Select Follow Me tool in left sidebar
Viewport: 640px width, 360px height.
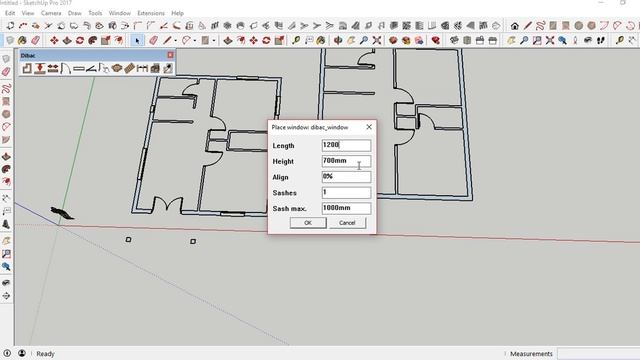[6, 169]
